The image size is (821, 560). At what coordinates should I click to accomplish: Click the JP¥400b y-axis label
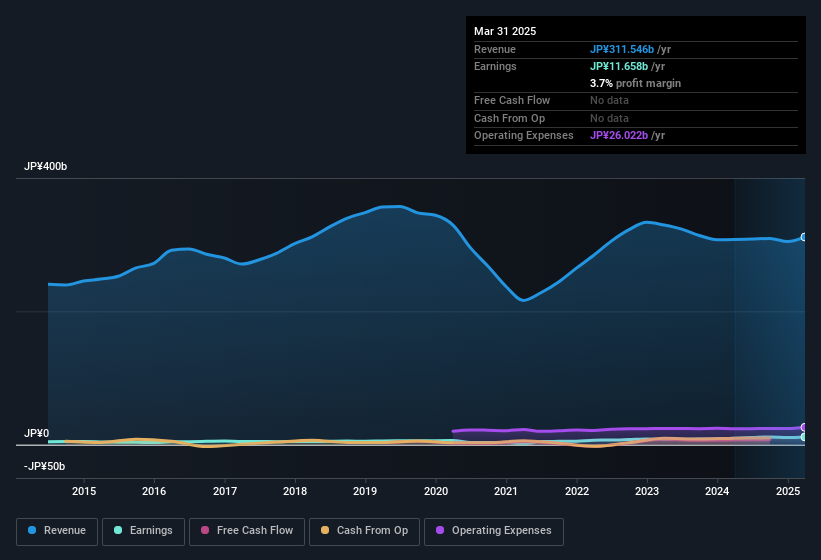click(46, 166)
